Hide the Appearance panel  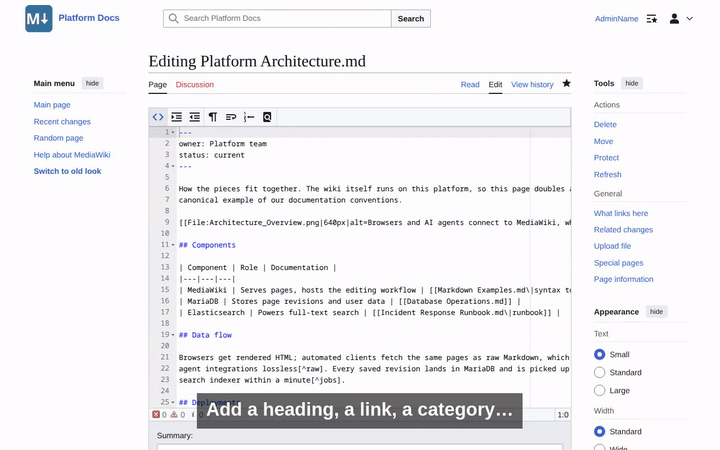point(656,312)
